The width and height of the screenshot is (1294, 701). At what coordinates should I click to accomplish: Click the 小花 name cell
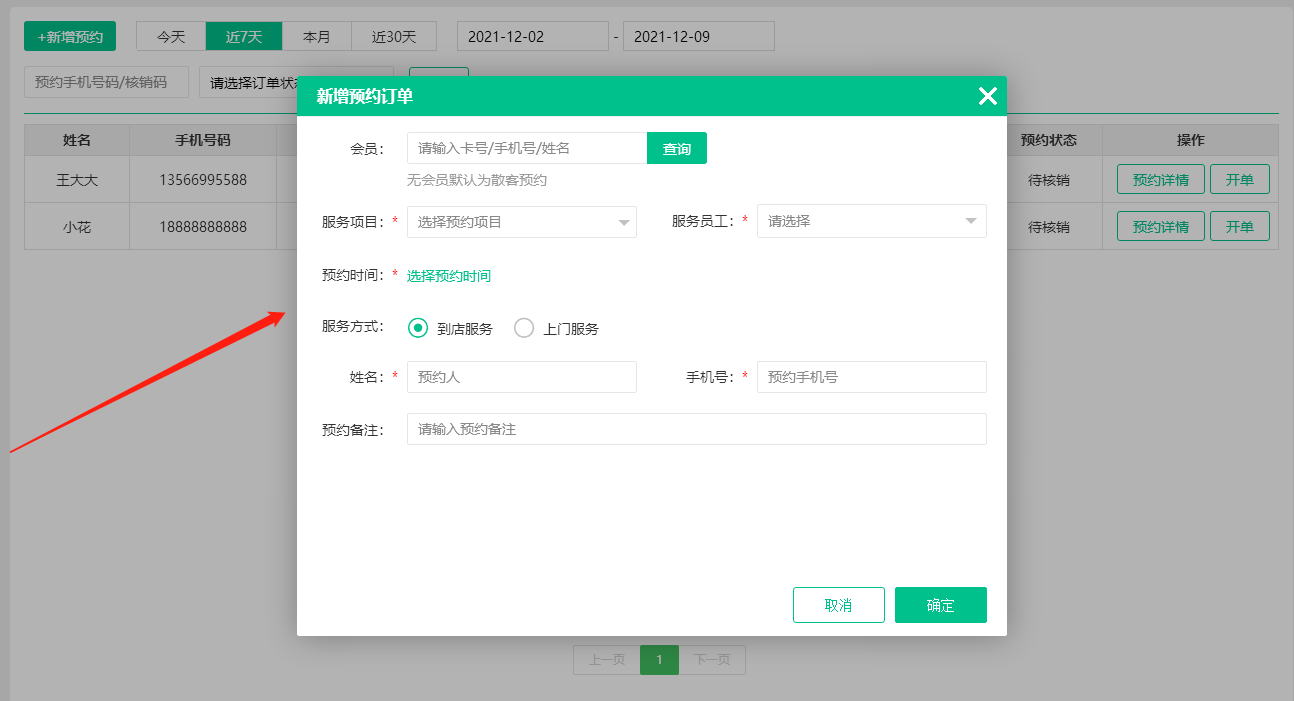pyautogui.click(x=77, y=227)
